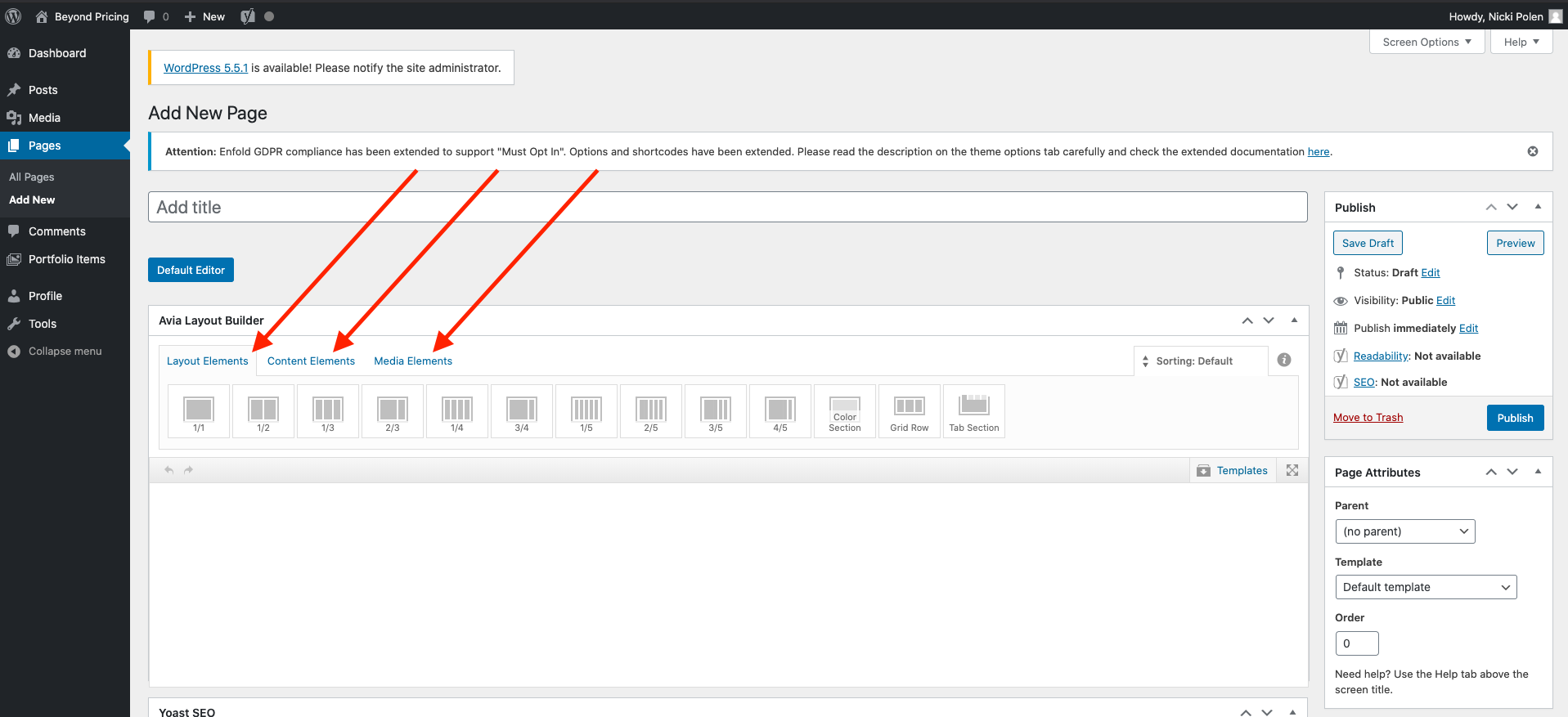Add a 3/4 column element
The height and width of the screenshot is (717, 1568).
(x=522, y=411)
